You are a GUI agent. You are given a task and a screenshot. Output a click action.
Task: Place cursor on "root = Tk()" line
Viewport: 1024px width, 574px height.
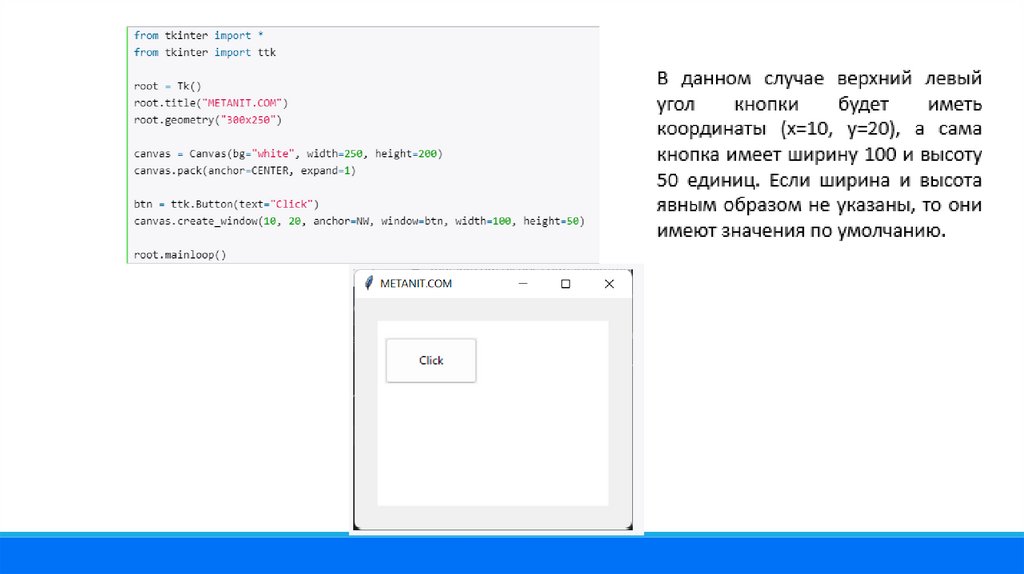point(167,86)
